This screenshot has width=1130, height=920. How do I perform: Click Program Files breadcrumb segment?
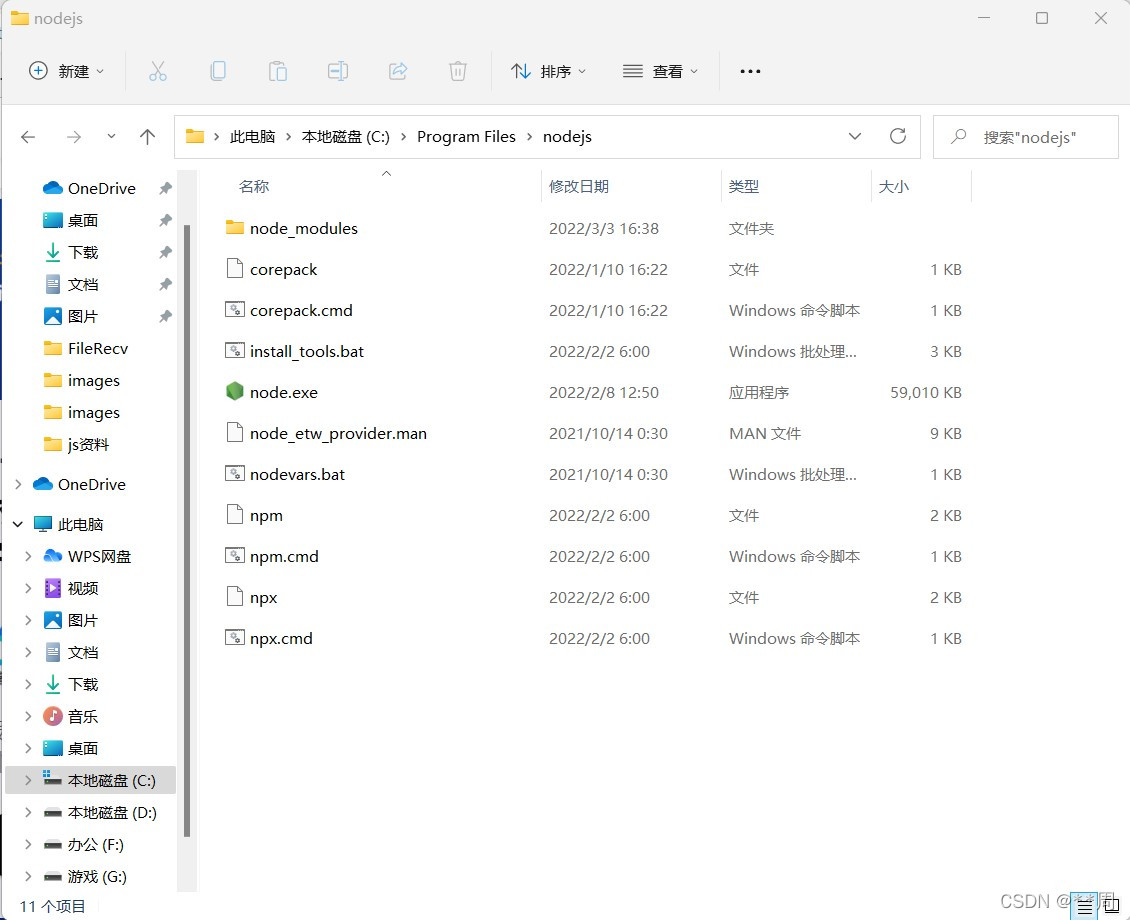(x=466, y=136)
